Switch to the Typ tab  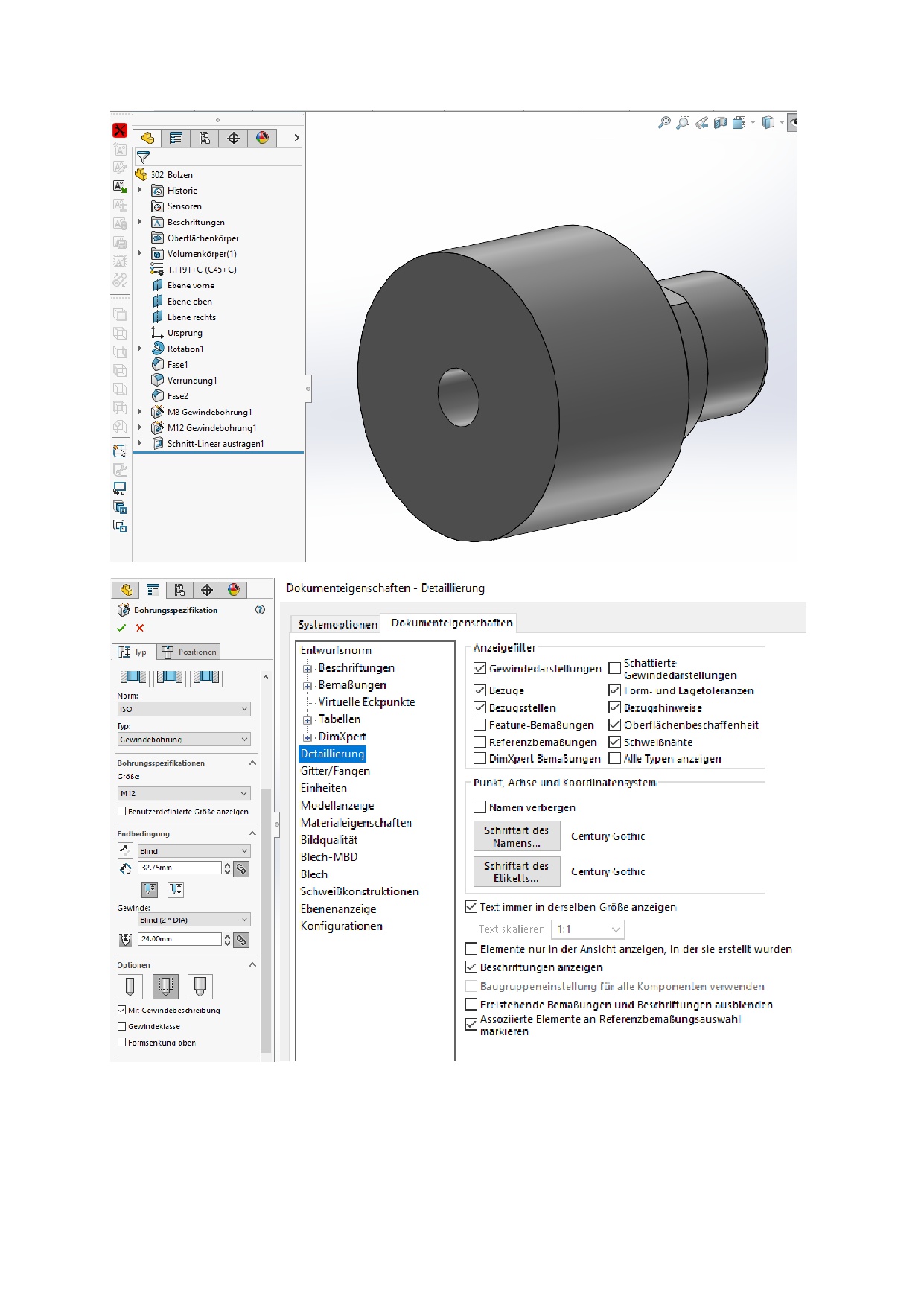(x=134, y=652)
